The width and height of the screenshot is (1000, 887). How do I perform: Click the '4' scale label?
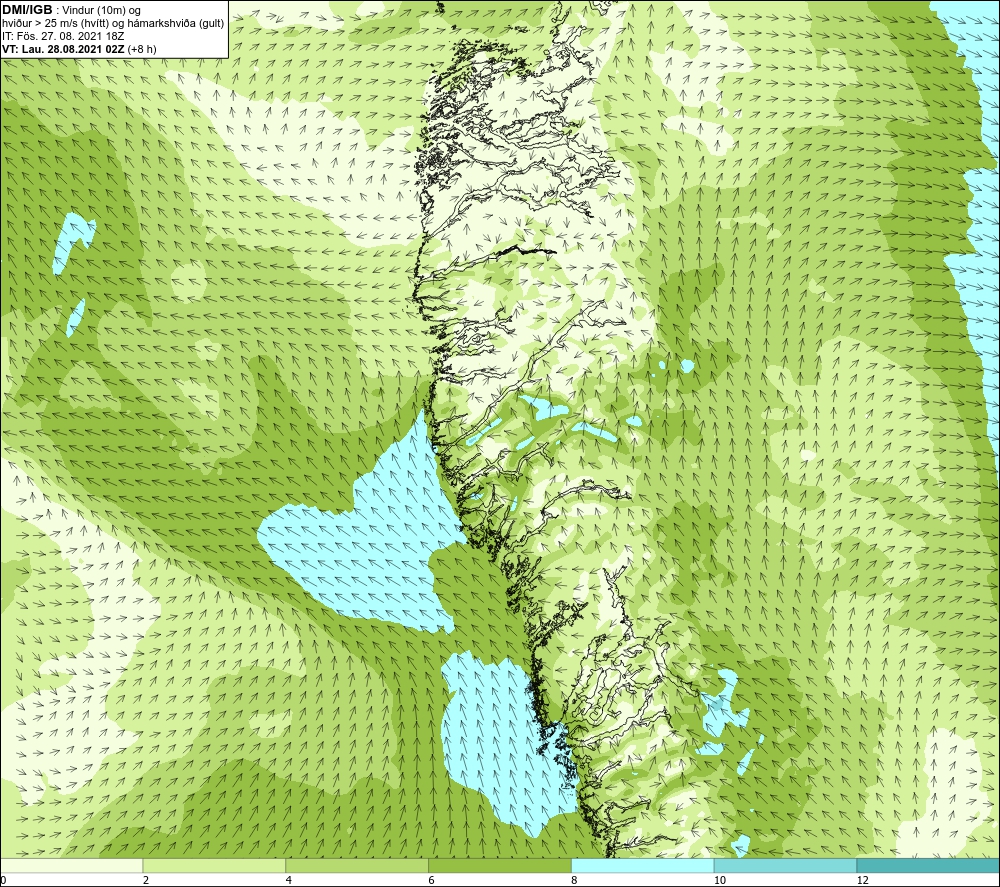pyautogui.click(x=289, y=881)
